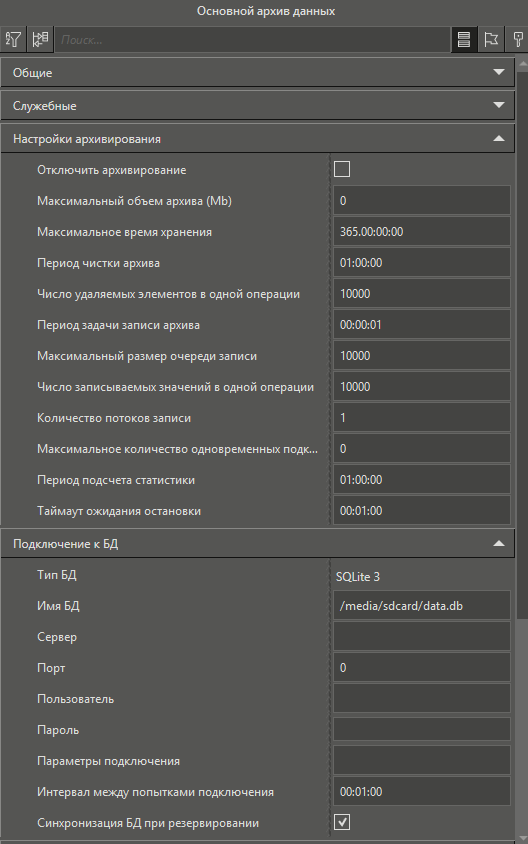
Task: Click the tree collapse icon beside search
Action: click(40, 39)
